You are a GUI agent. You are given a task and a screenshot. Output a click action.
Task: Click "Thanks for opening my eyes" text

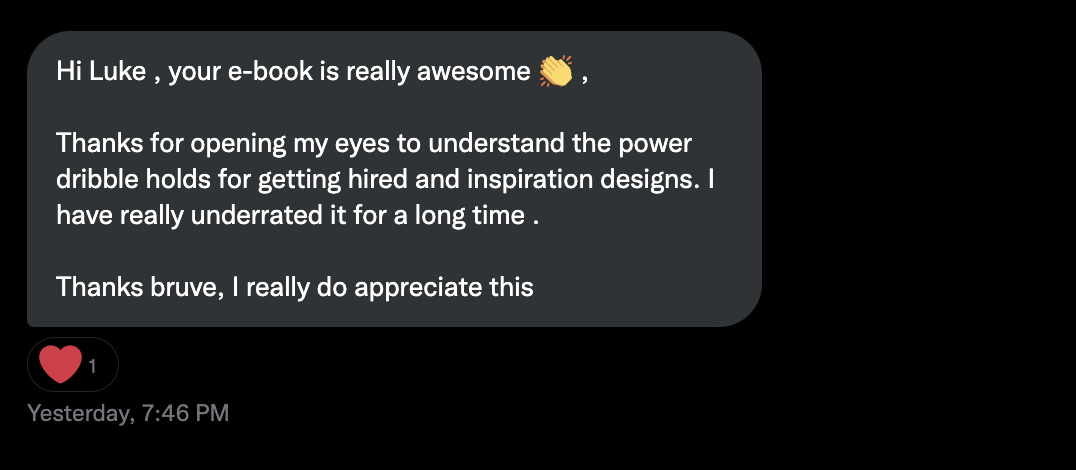click(x=197, y=143)
